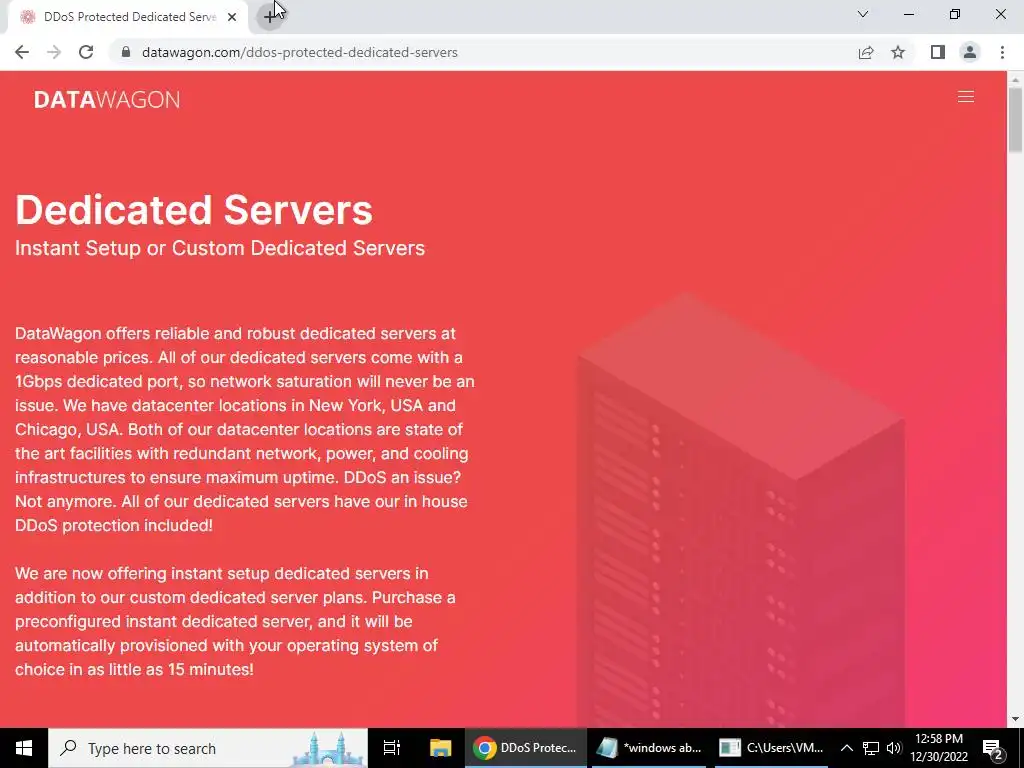Close the DDoS Protected Dedicated Servers tab
Viewport: 1024px width, 768px height.
pos(231,17)
